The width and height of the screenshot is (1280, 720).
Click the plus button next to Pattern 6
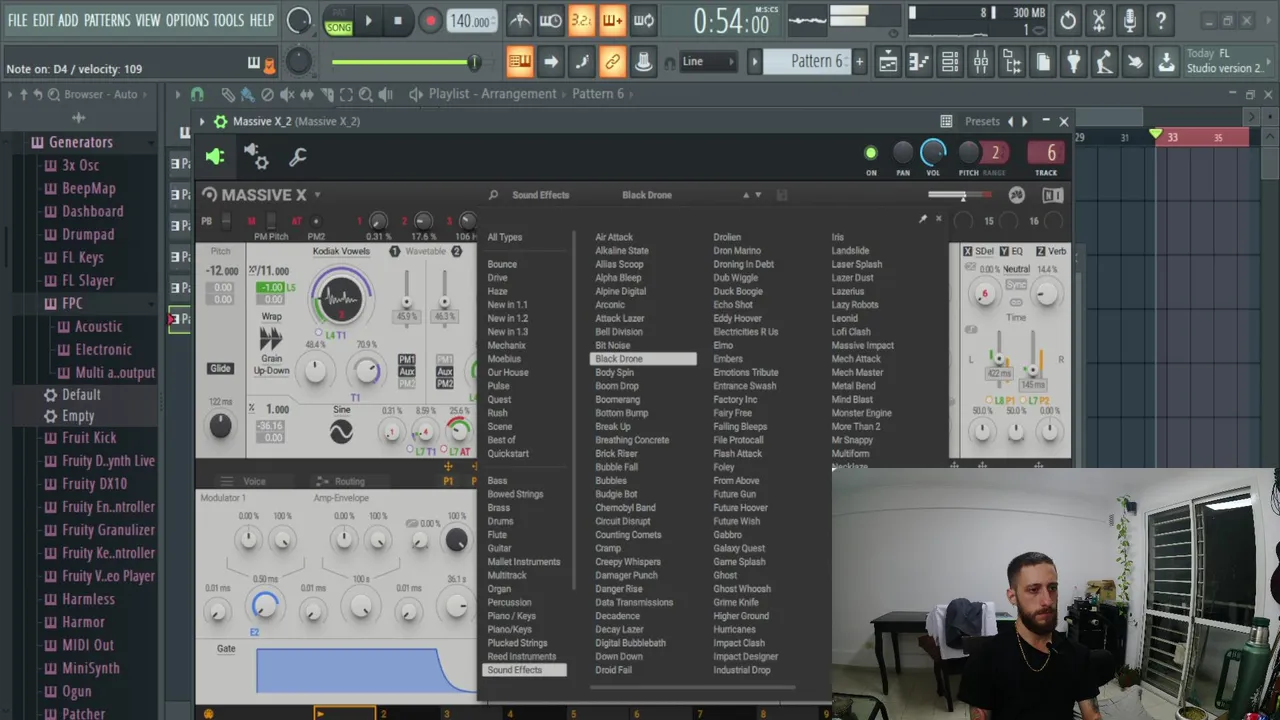[x=859, y=62]
